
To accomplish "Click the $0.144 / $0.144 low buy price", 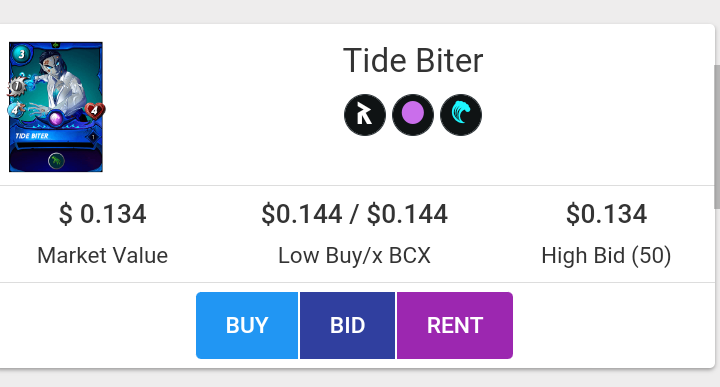I will (x=354, y=214).
